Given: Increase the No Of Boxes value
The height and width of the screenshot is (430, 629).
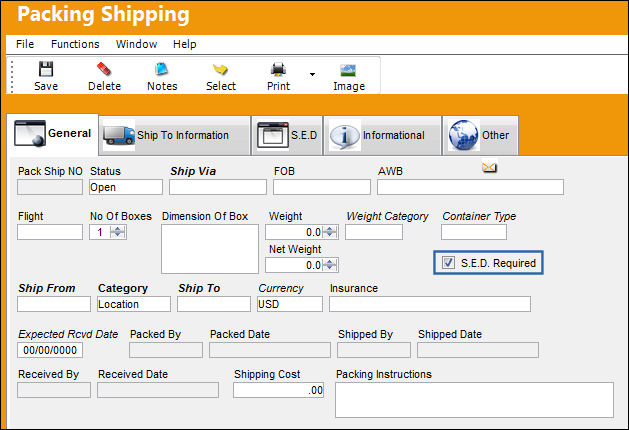Looking at the screenshot, I should tap(118, 229).
